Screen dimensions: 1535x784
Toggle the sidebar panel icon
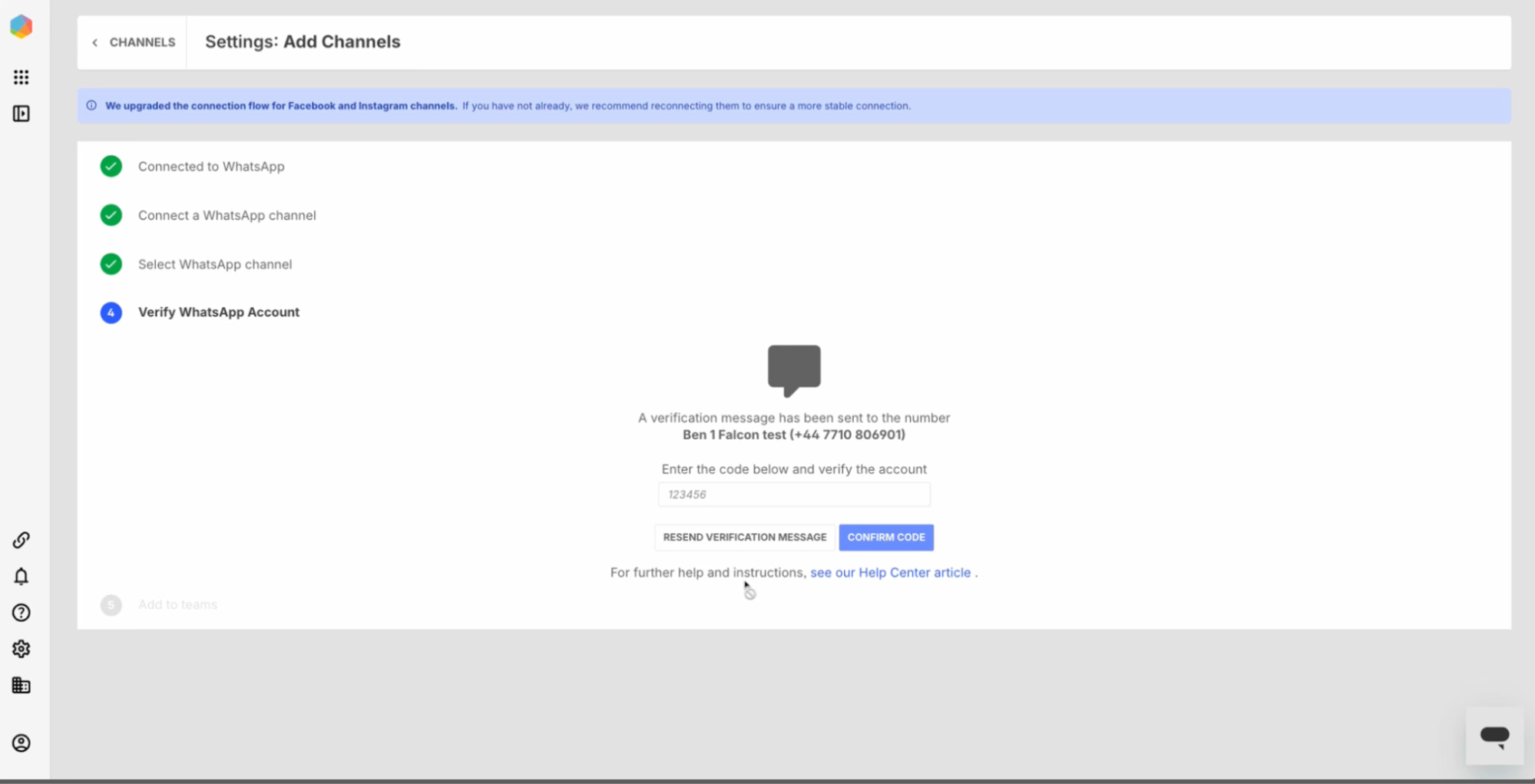tap(22, 114)
